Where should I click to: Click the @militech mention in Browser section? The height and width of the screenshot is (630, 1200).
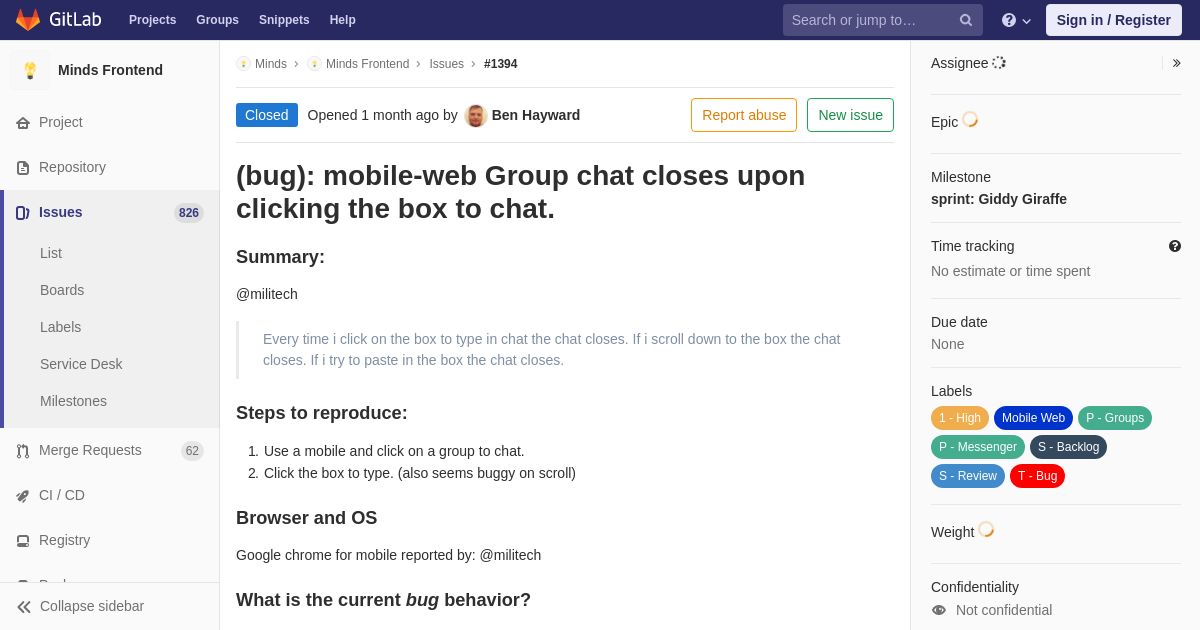pos(510,555)
